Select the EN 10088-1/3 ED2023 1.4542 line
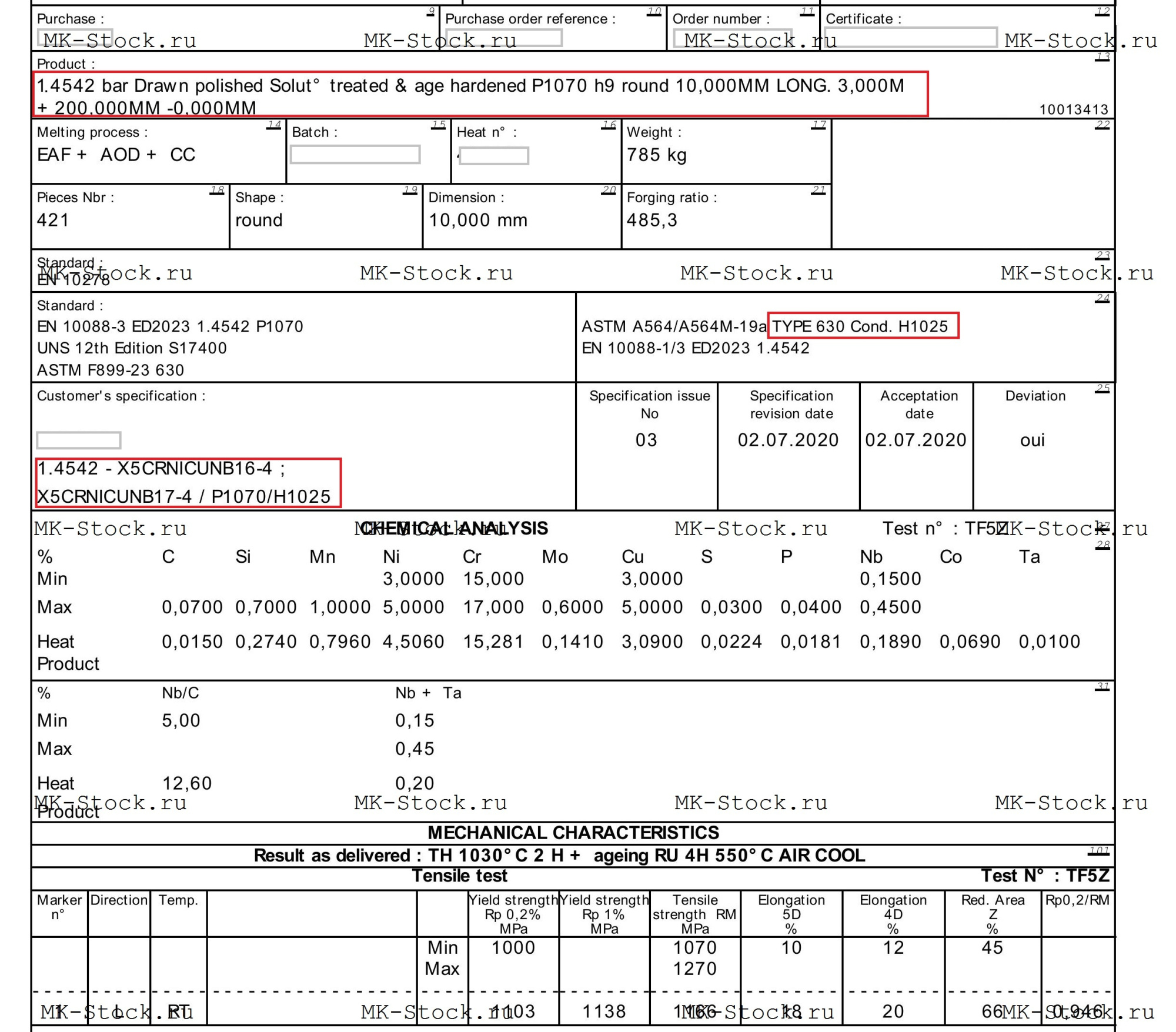The image size is (1176, 1032). (x=696, y=348)
